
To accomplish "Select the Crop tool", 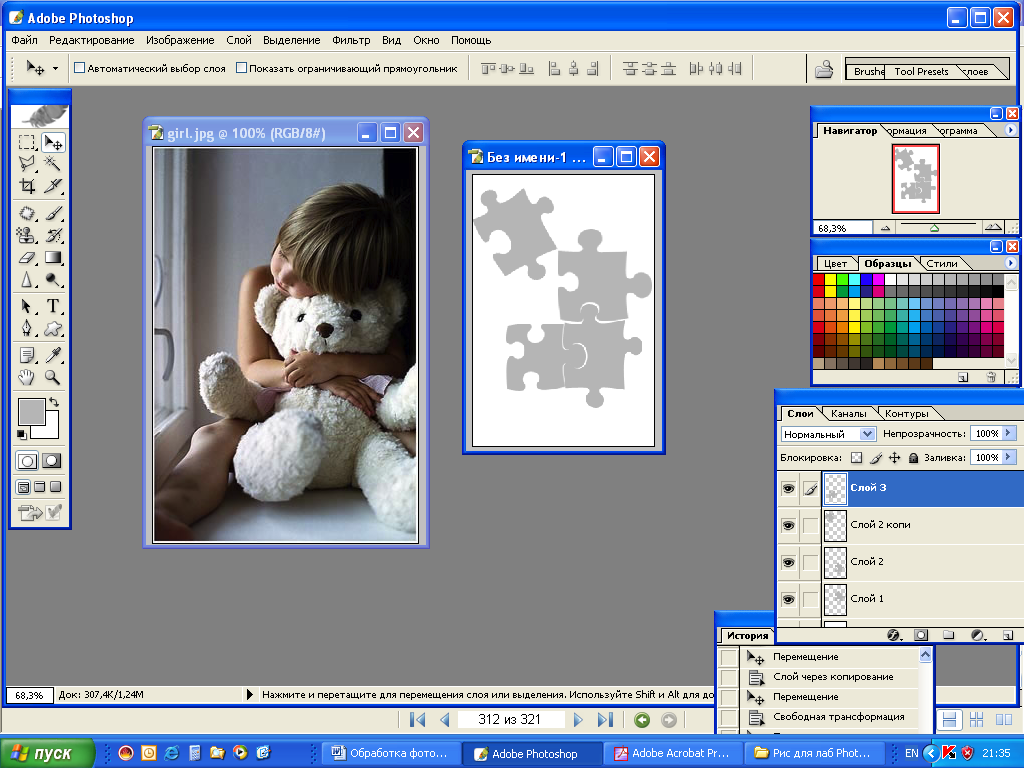I will (27, 185).
